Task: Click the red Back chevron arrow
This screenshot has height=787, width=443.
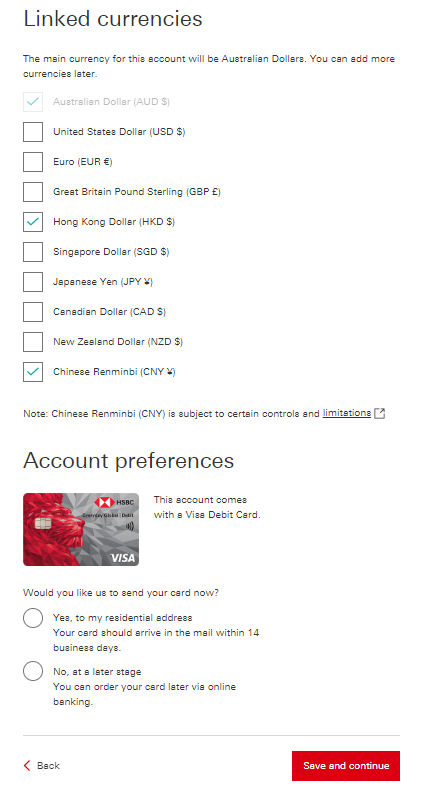Action: [27, 765]
